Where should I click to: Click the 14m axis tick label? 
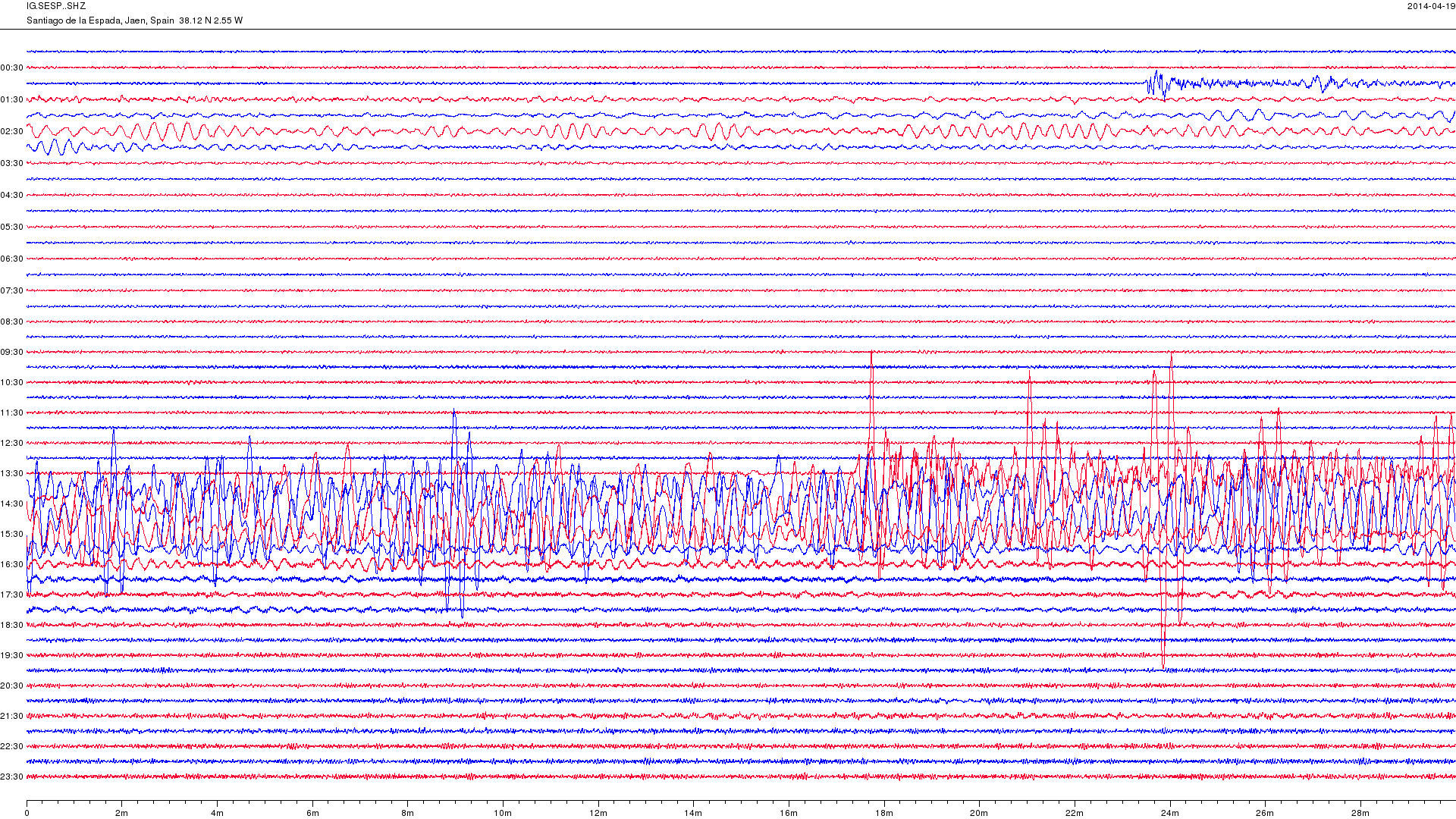pos(693,814)
